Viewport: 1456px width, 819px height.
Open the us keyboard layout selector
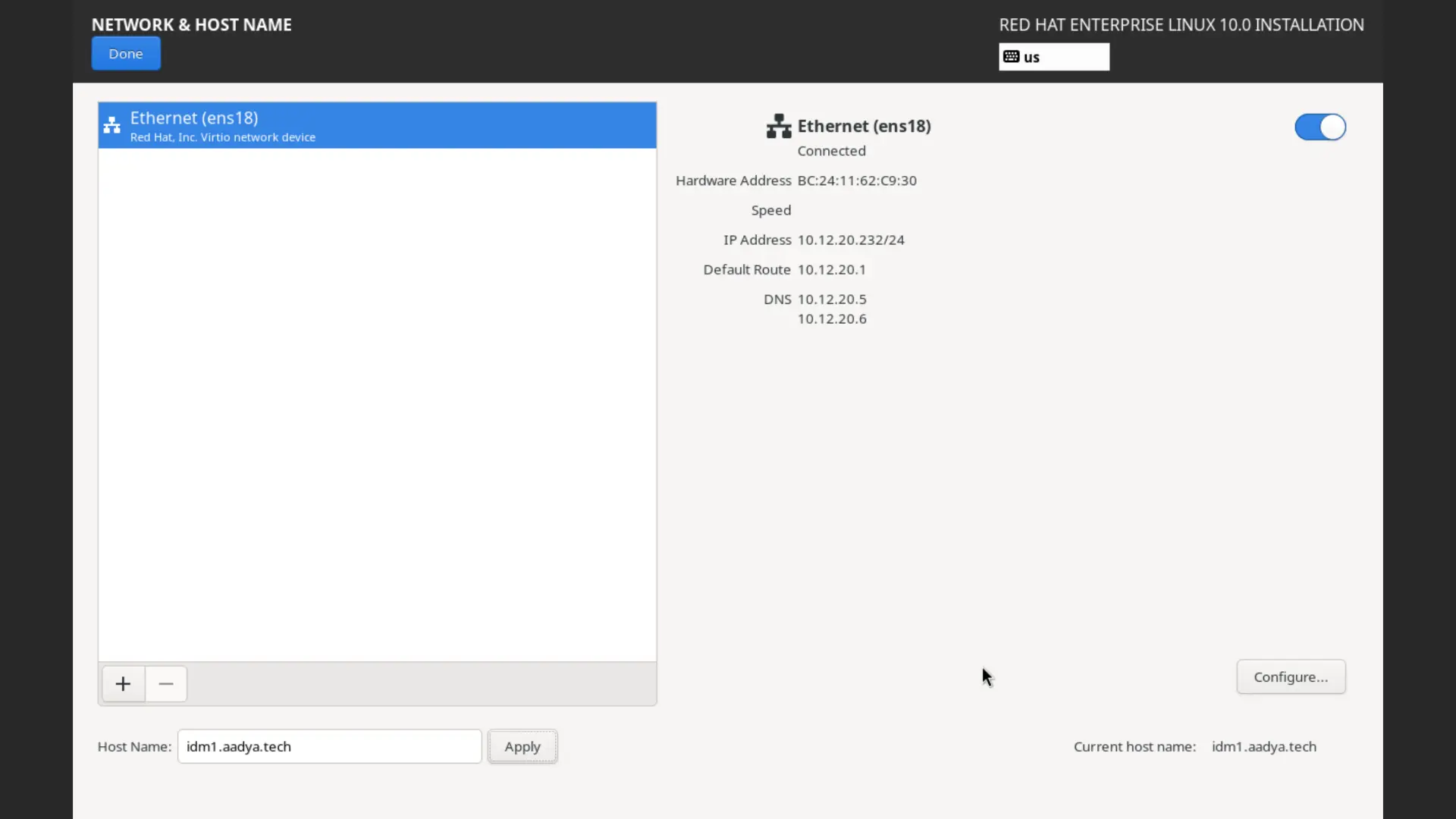pos(1053,56)
